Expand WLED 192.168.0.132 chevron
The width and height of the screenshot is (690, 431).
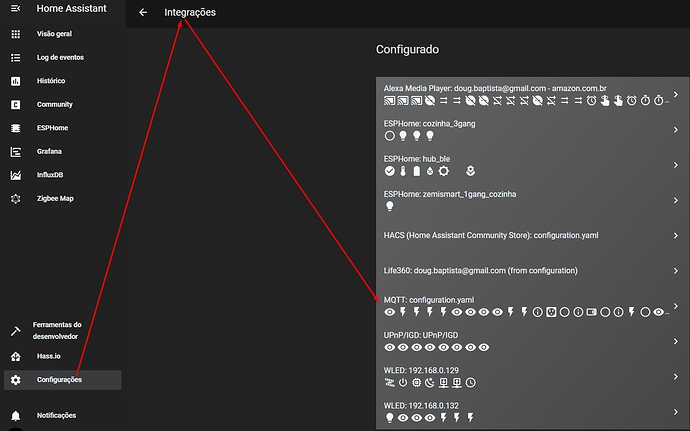pos(676,412)
